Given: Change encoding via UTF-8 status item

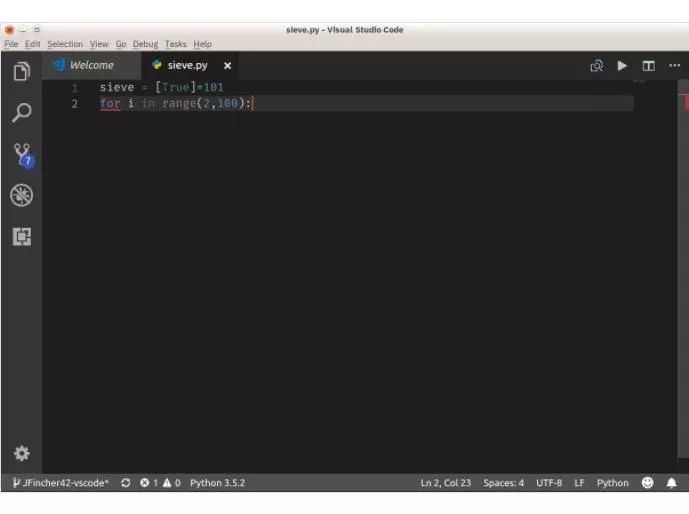Looking at the screenshot, I should (549, 483).
